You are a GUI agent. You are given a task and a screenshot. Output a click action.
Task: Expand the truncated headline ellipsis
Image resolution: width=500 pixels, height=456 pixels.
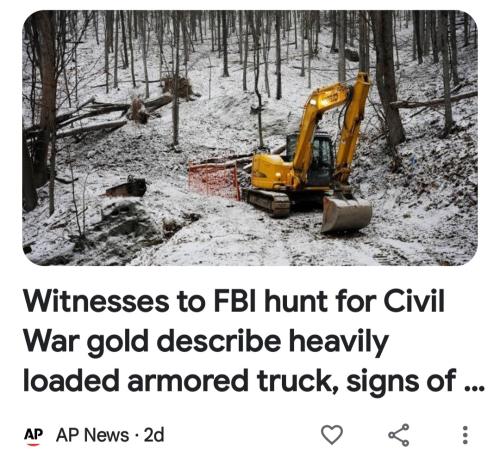[474, 387]
